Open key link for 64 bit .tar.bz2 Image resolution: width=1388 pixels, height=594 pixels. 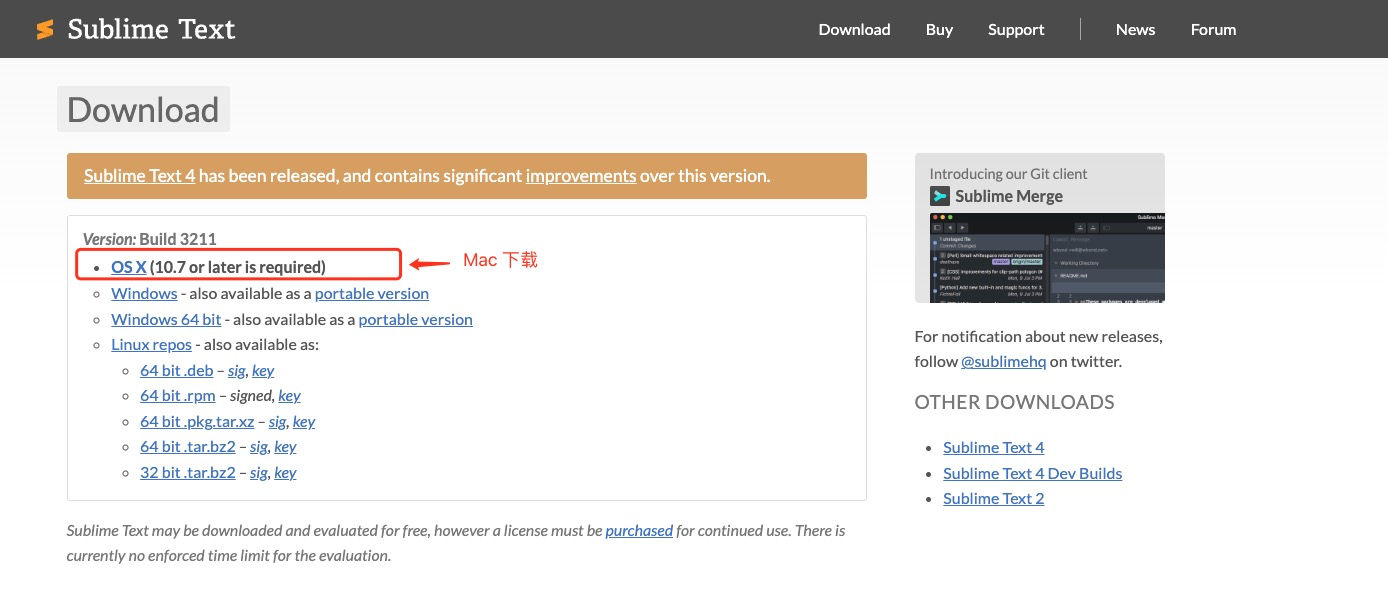(x=285, y=446)
